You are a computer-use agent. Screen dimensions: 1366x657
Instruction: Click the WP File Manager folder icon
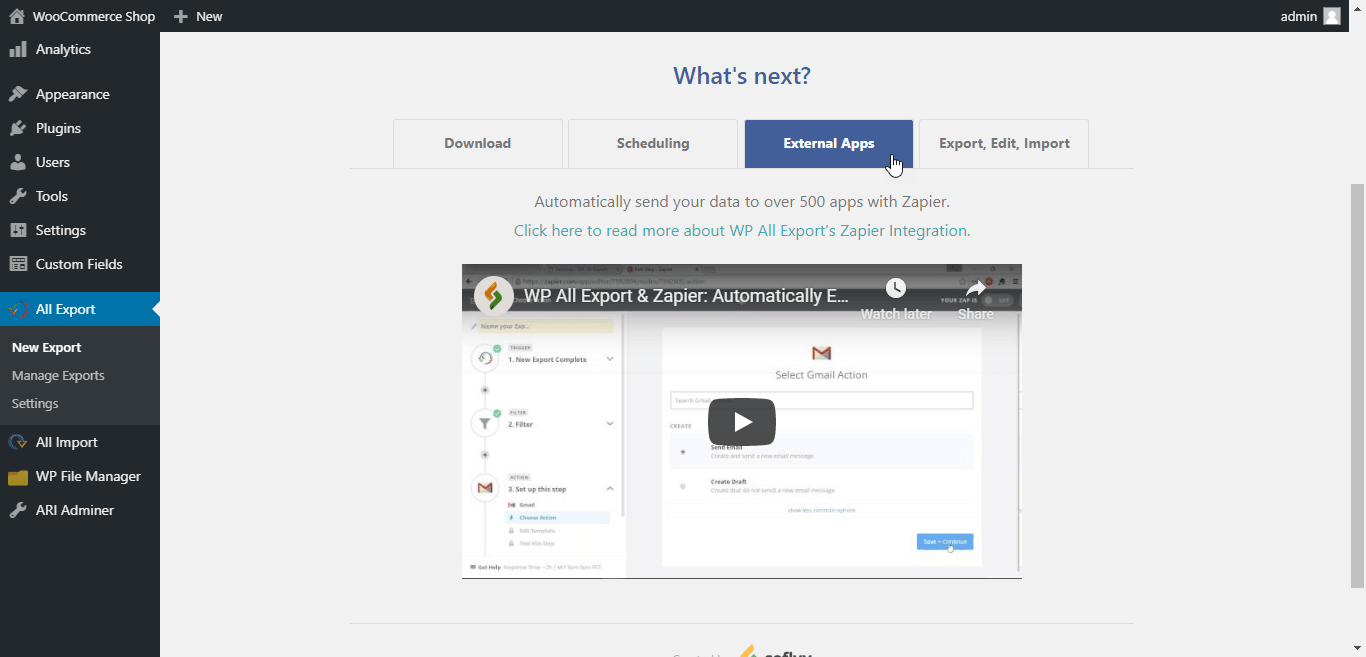coord(18,476)
